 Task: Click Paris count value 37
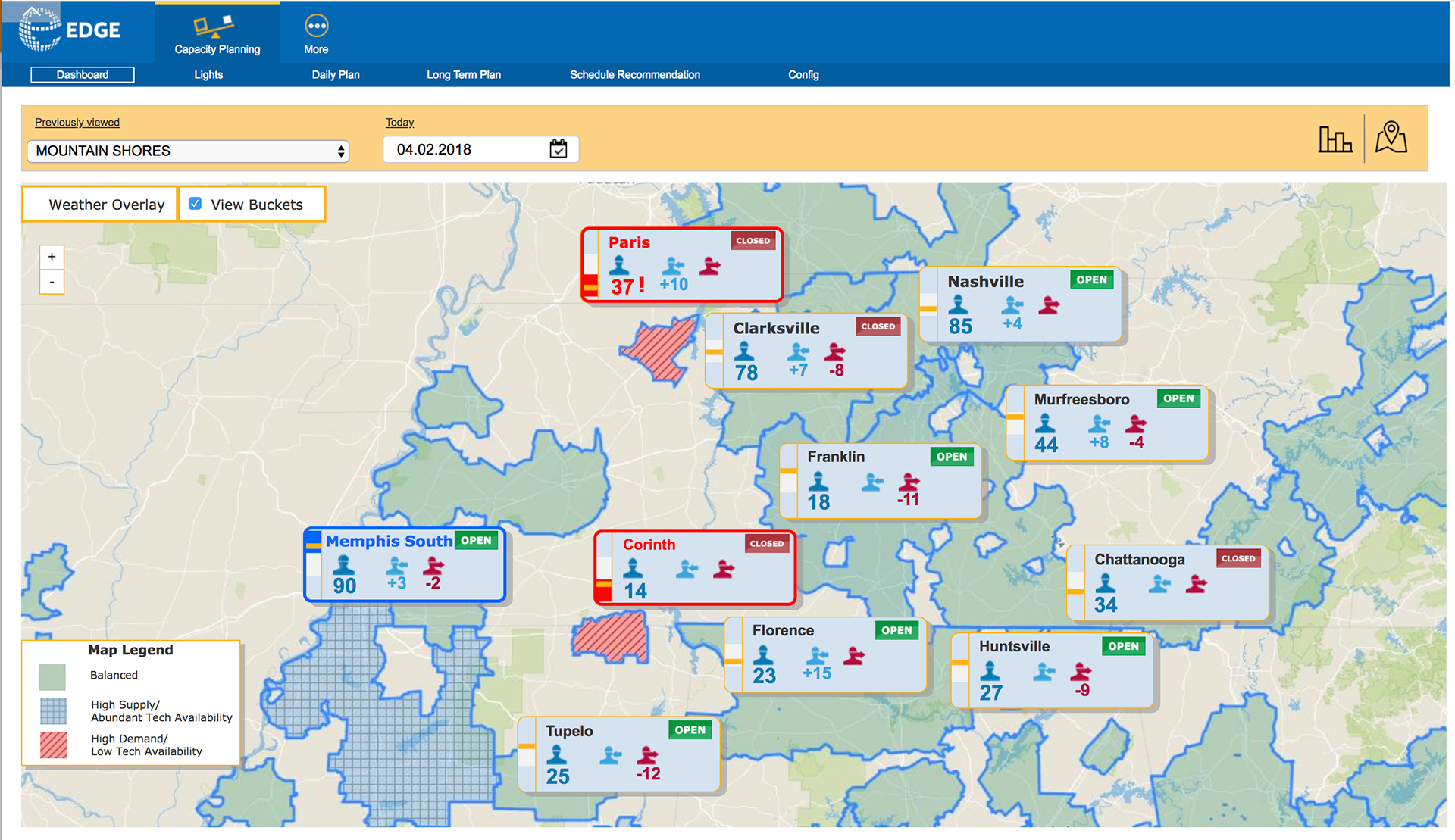(x=622, y=287)
